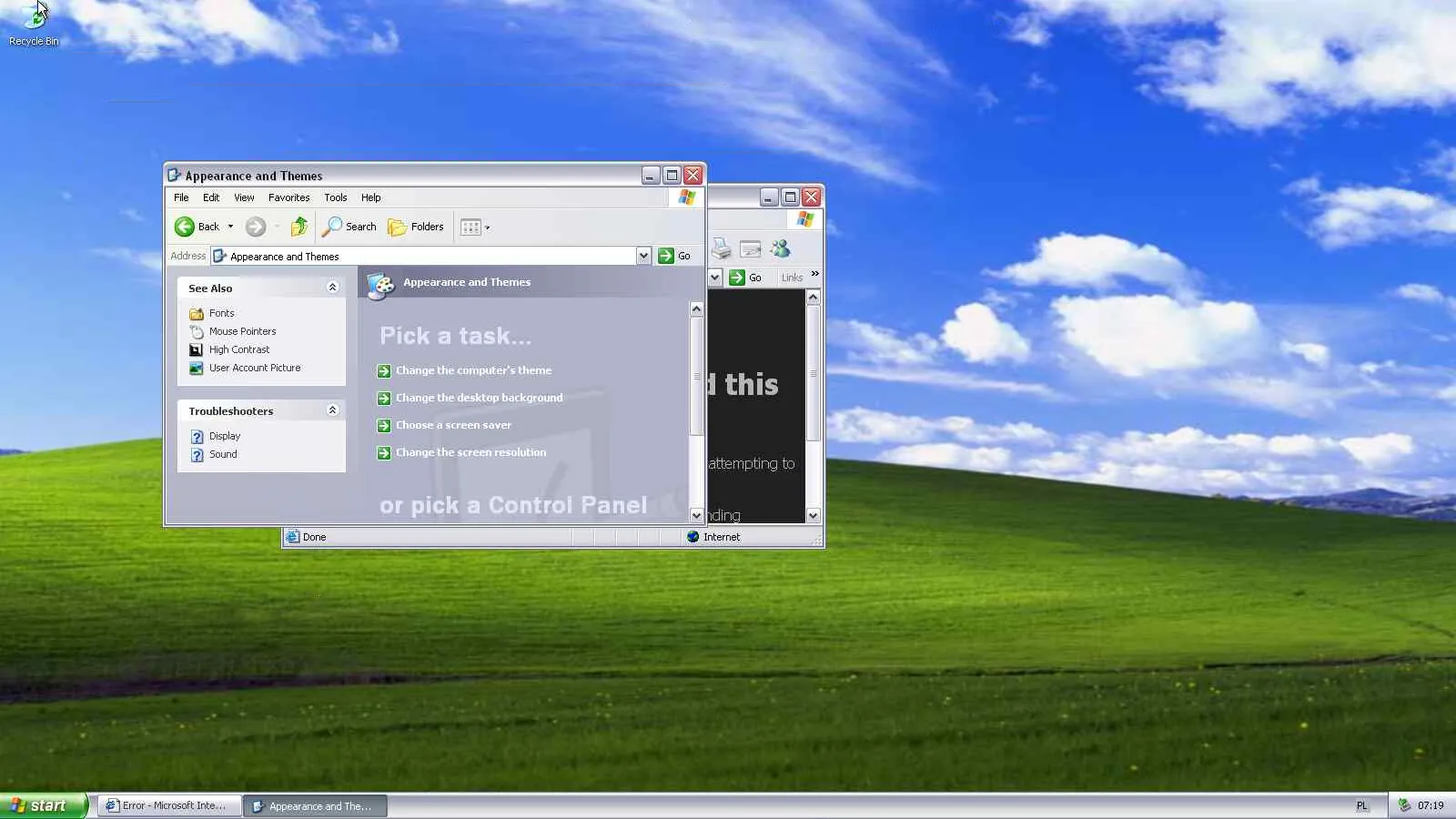
Task: Open Mouse Pointers from See Also
Action: click(242, 331)
